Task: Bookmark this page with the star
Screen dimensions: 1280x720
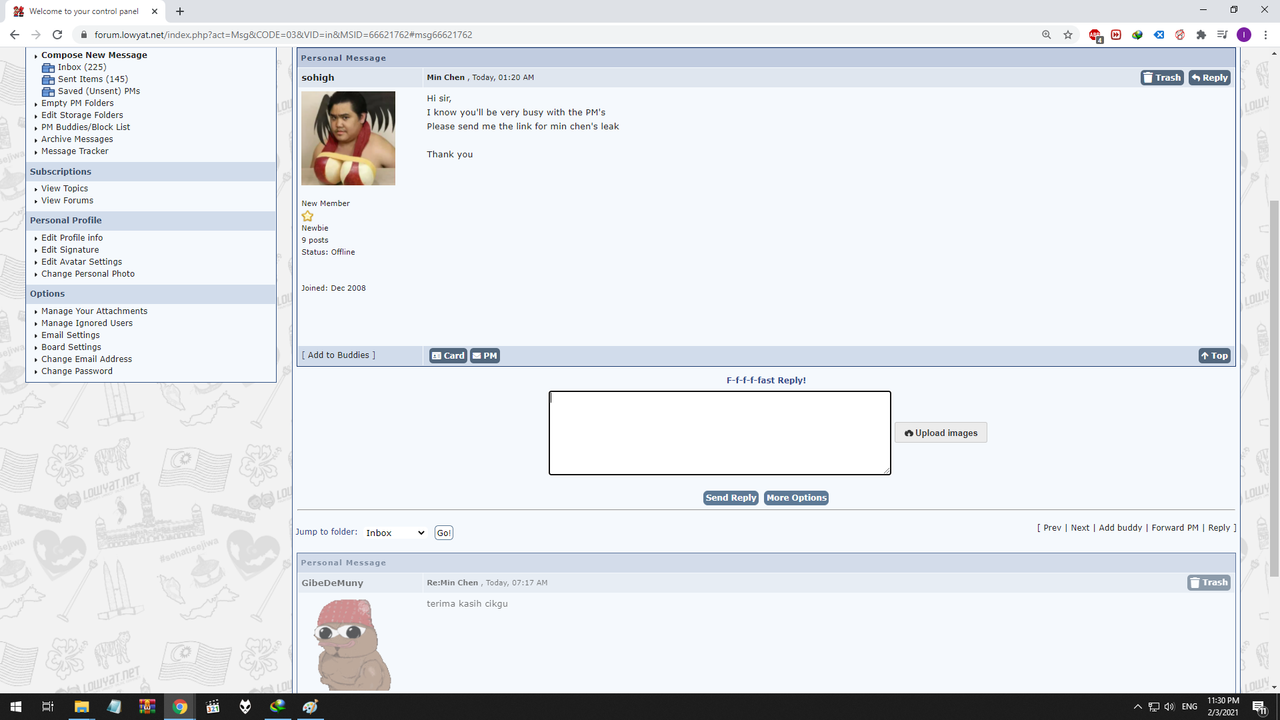Action: (1068, 35)
